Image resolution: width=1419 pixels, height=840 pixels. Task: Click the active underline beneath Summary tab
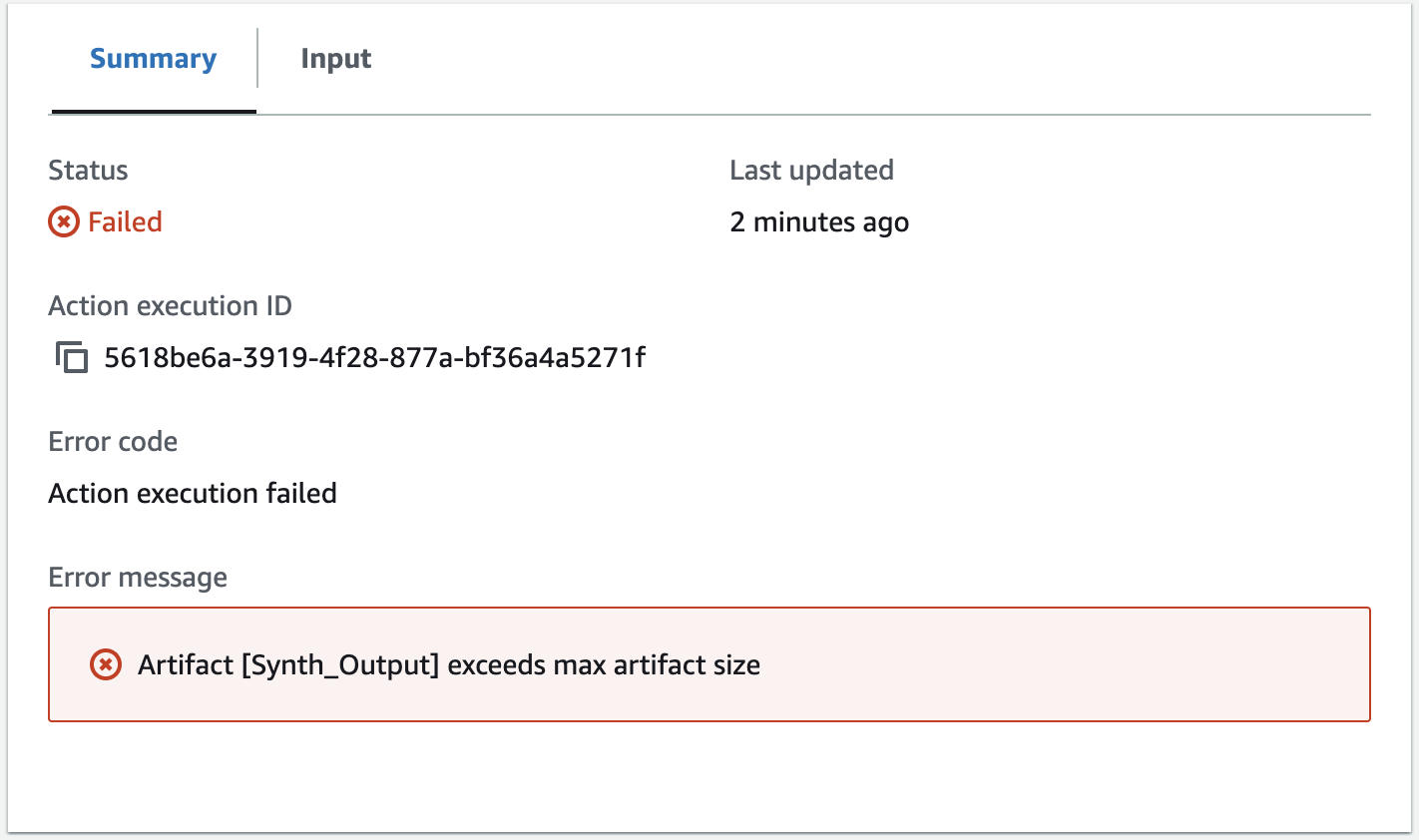(x=154, y=112)
